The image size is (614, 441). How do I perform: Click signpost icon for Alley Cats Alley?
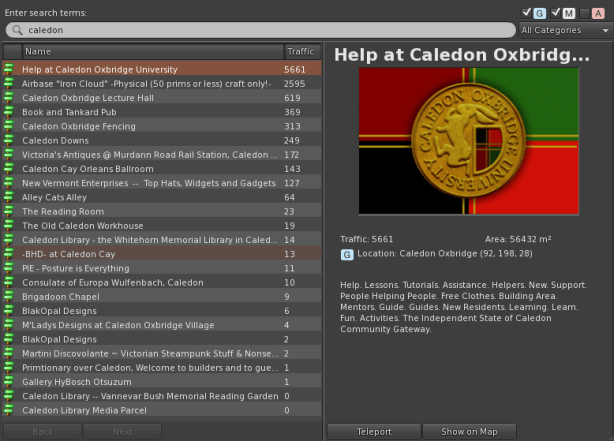9,197
